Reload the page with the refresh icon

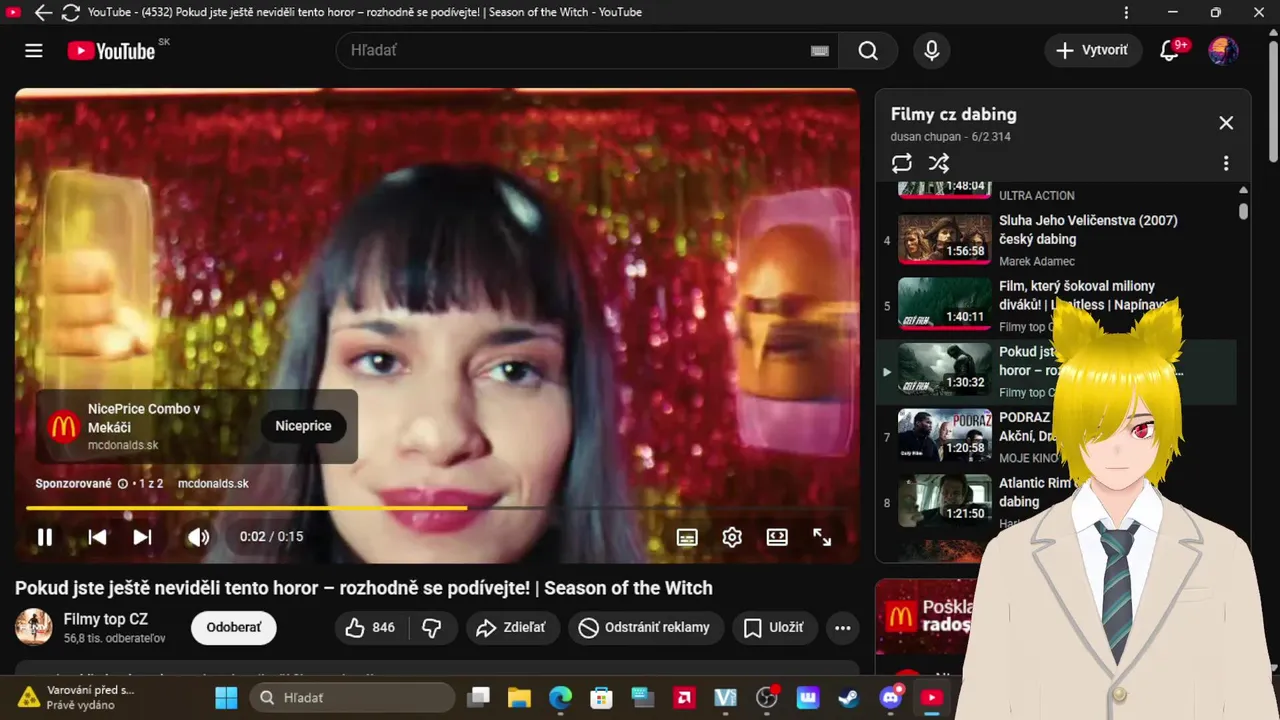click(x=70, y=13)
